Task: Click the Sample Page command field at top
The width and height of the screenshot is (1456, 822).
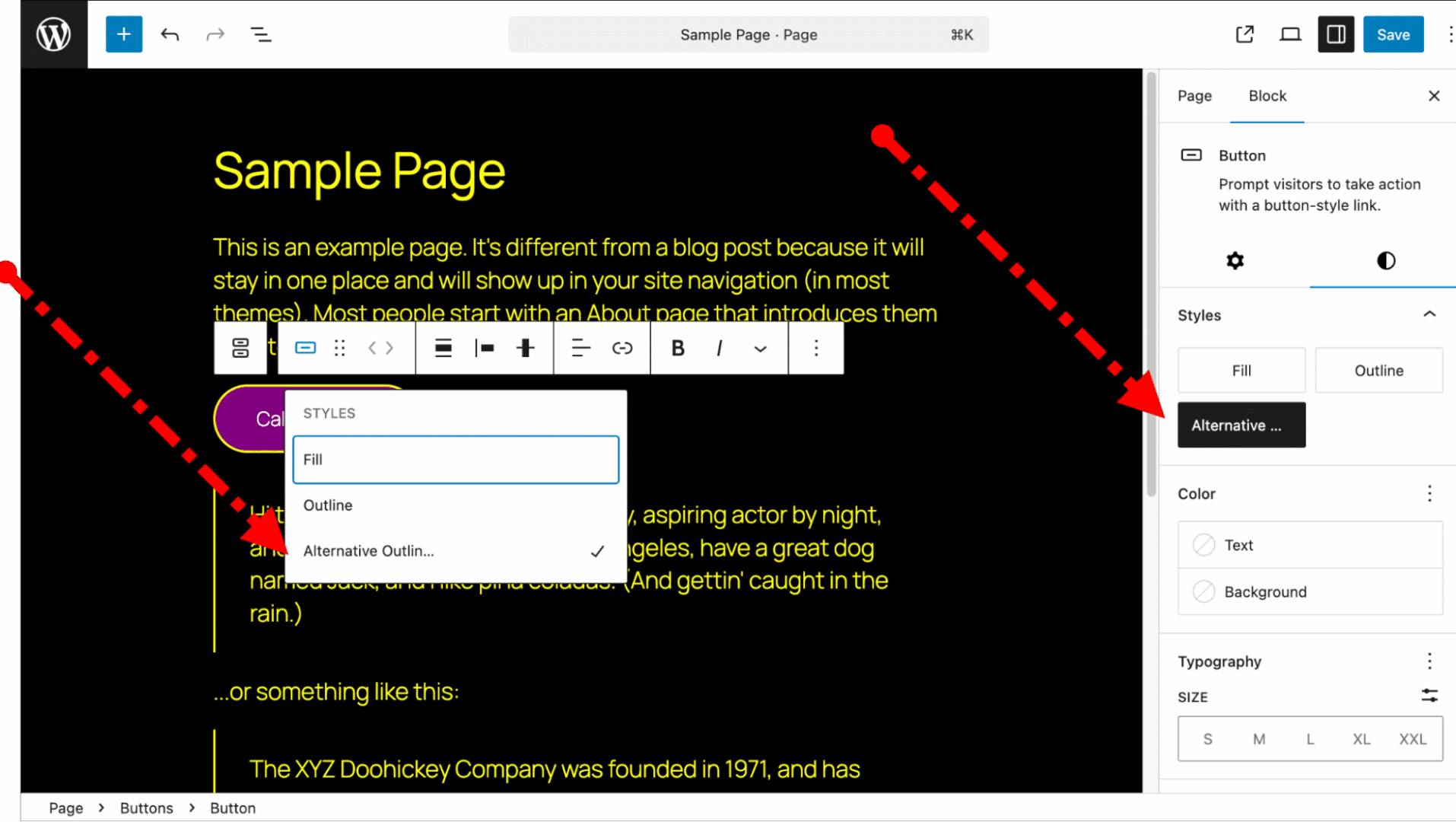Action: [748, 34]
